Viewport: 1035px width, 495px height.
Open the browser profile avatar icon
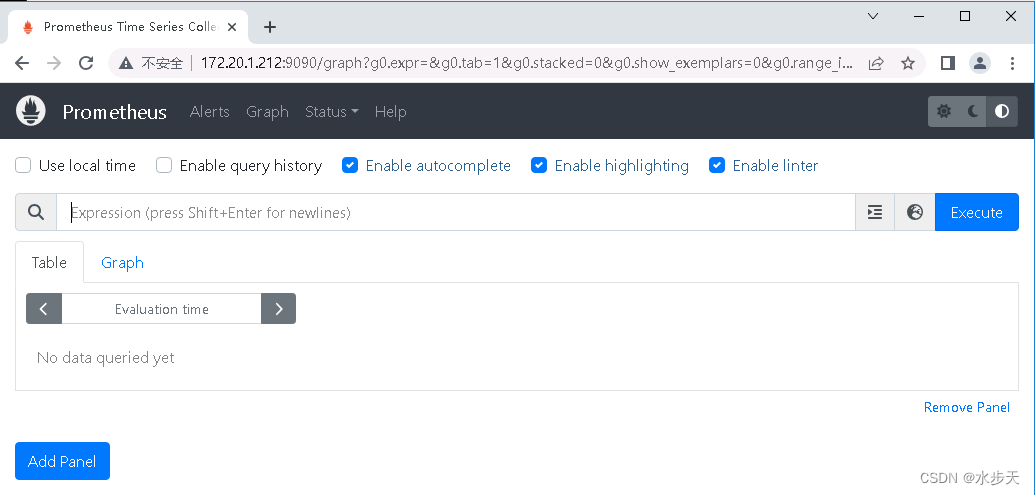pos(980,63)
